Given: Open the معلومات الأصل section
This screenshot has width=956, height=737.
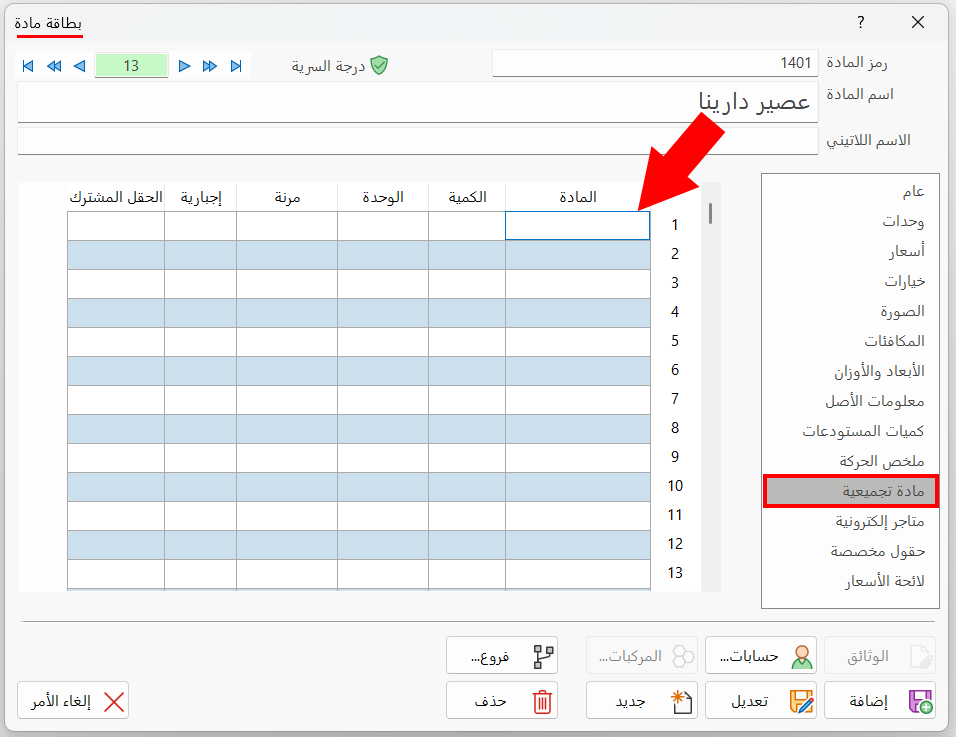Looking at the screenshot, I should 851,401.
